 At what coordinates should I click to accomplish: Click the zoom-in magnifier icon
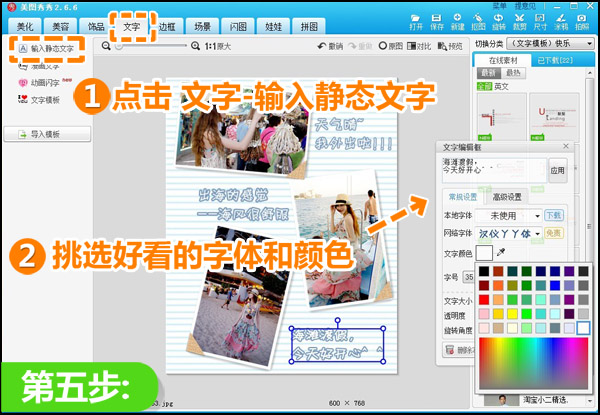point(196,46)
